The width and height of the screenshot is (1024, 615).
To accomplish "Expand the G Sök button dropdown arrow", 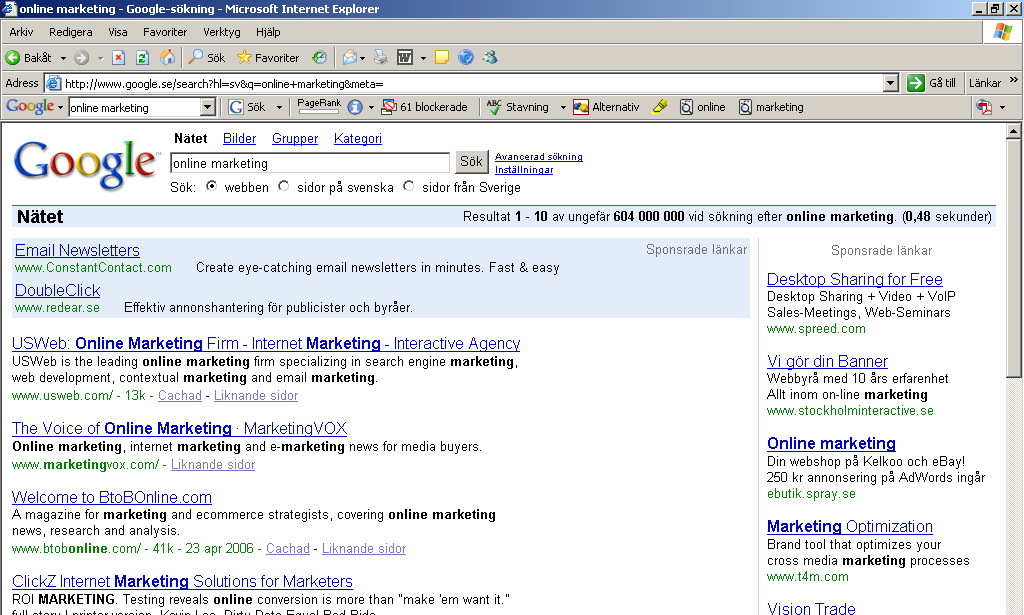I will [280, 107].
